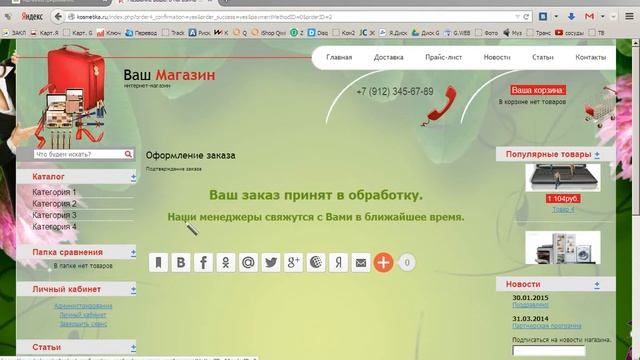Click the Яндекс logo button

[x=32, y=17]
